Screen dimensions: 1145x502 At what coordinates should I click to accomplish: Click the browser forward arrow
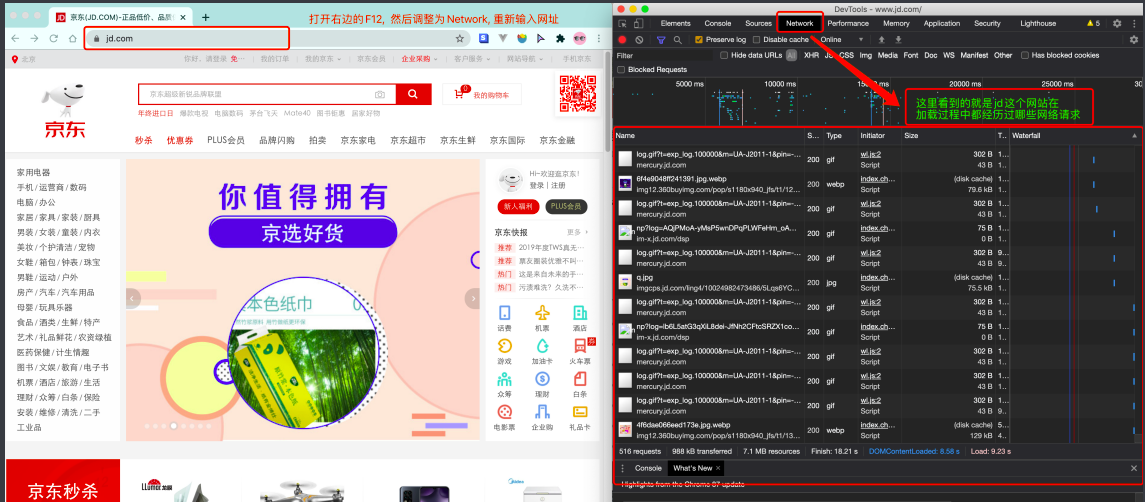point(34,38)
